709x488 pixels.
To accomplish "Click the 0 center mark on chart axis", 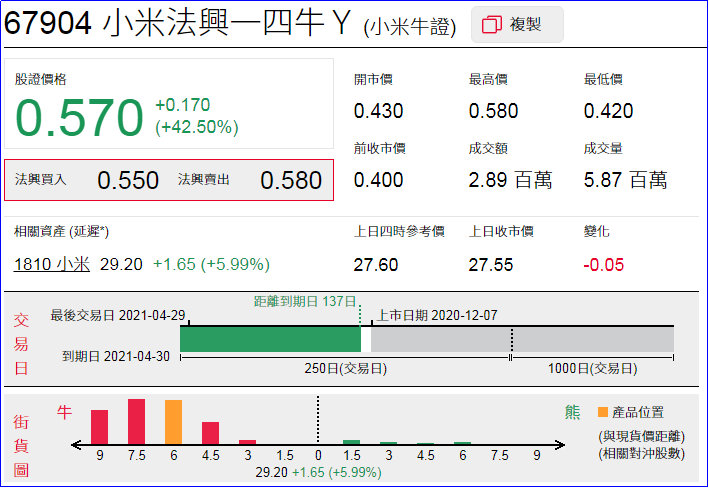I will tap(318, 455).
